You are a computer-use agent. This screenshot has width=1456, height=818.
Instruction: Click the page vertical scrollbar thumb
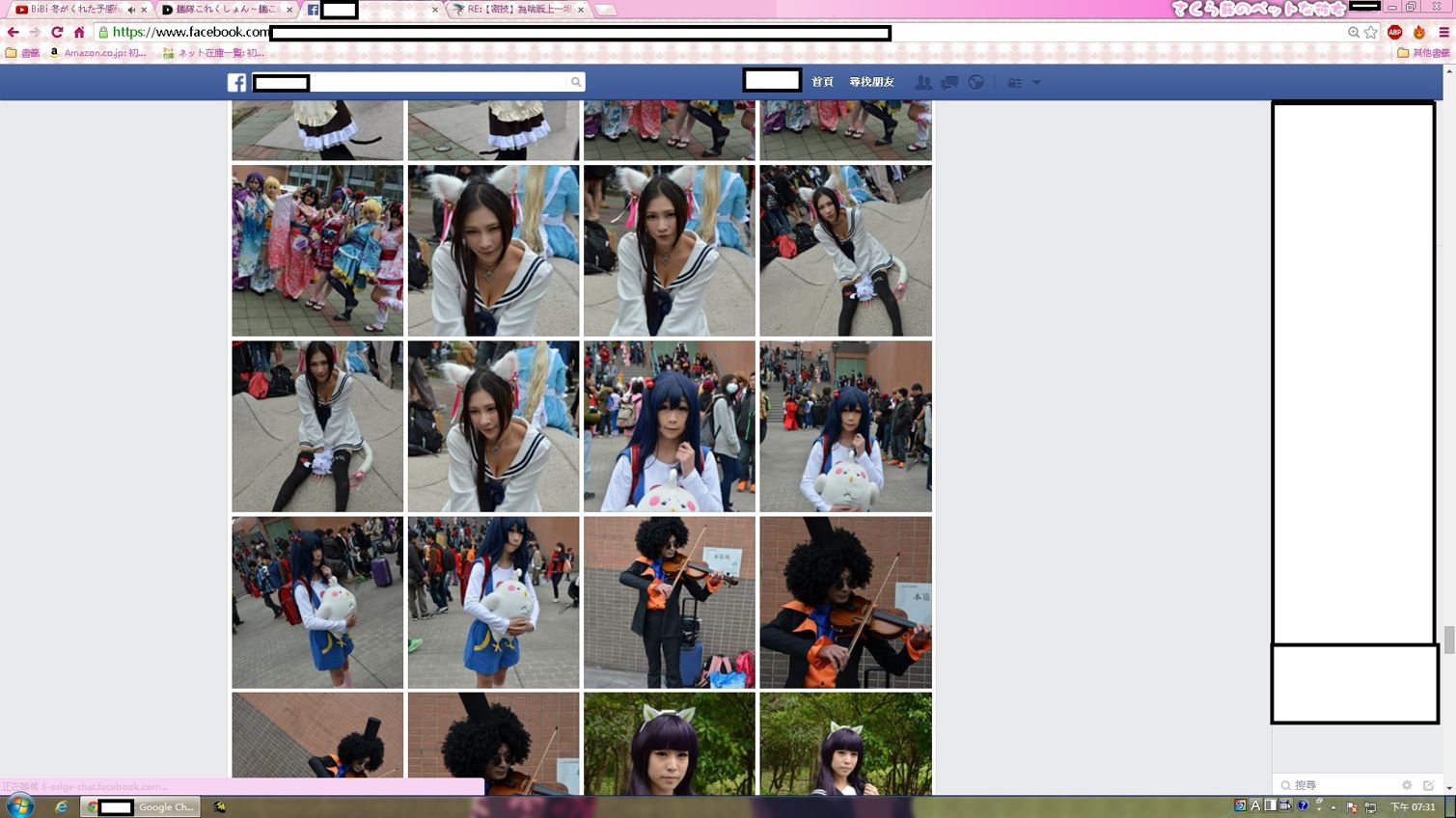(1448, 640)
